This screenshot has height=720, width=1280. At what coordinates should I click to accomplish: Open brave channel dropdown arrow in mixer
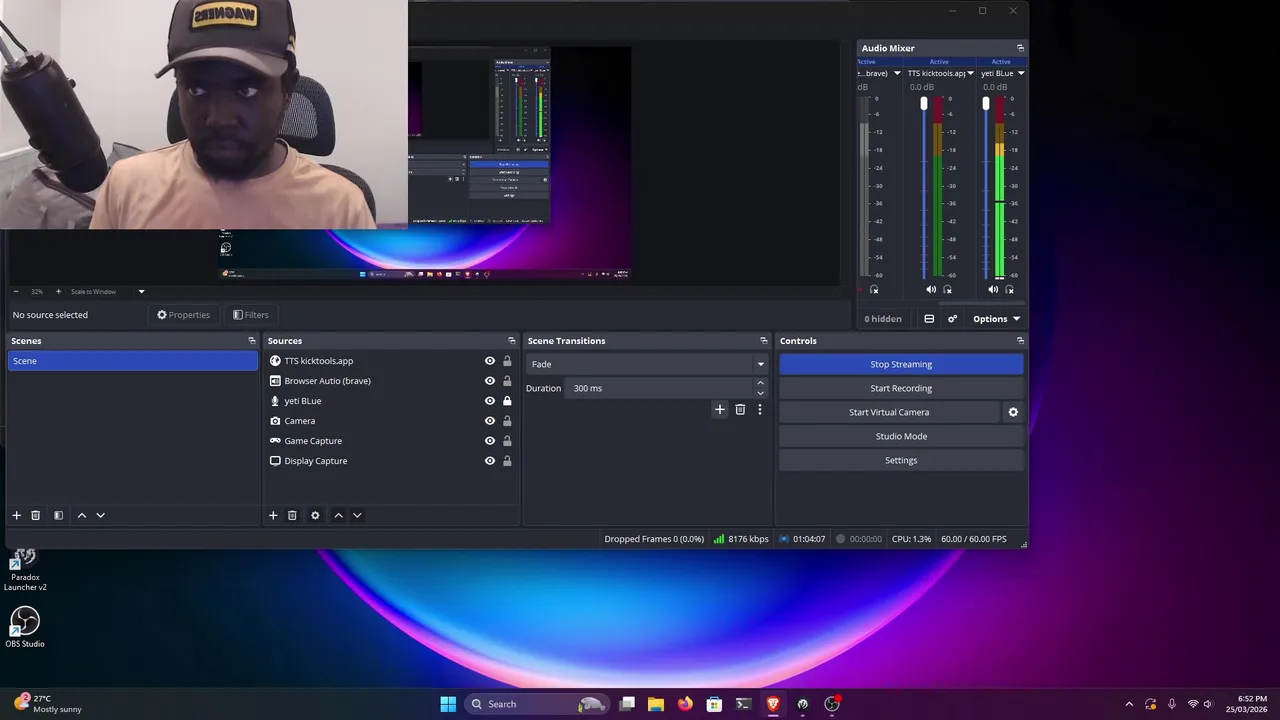click(896, 73)
